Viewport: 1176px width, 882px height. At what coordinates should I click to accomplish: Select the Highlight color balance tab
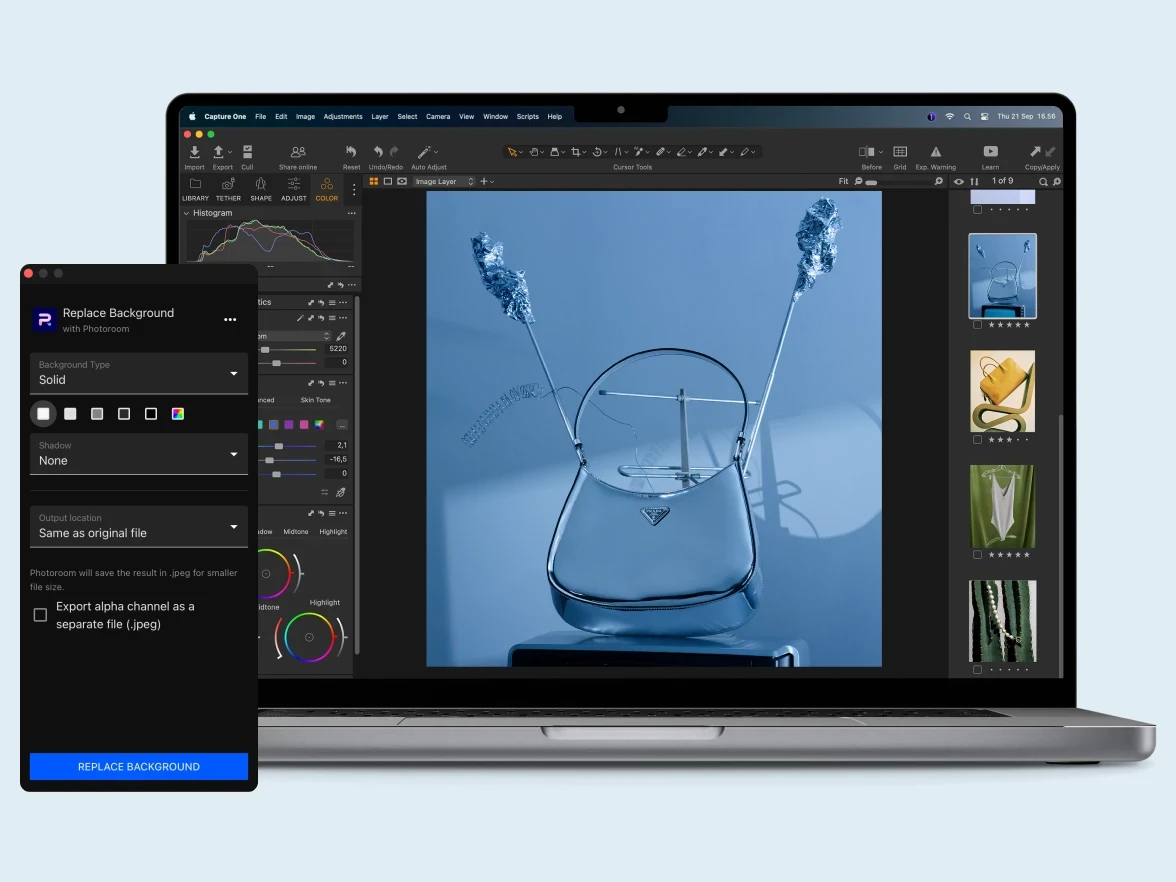(333, 532)
